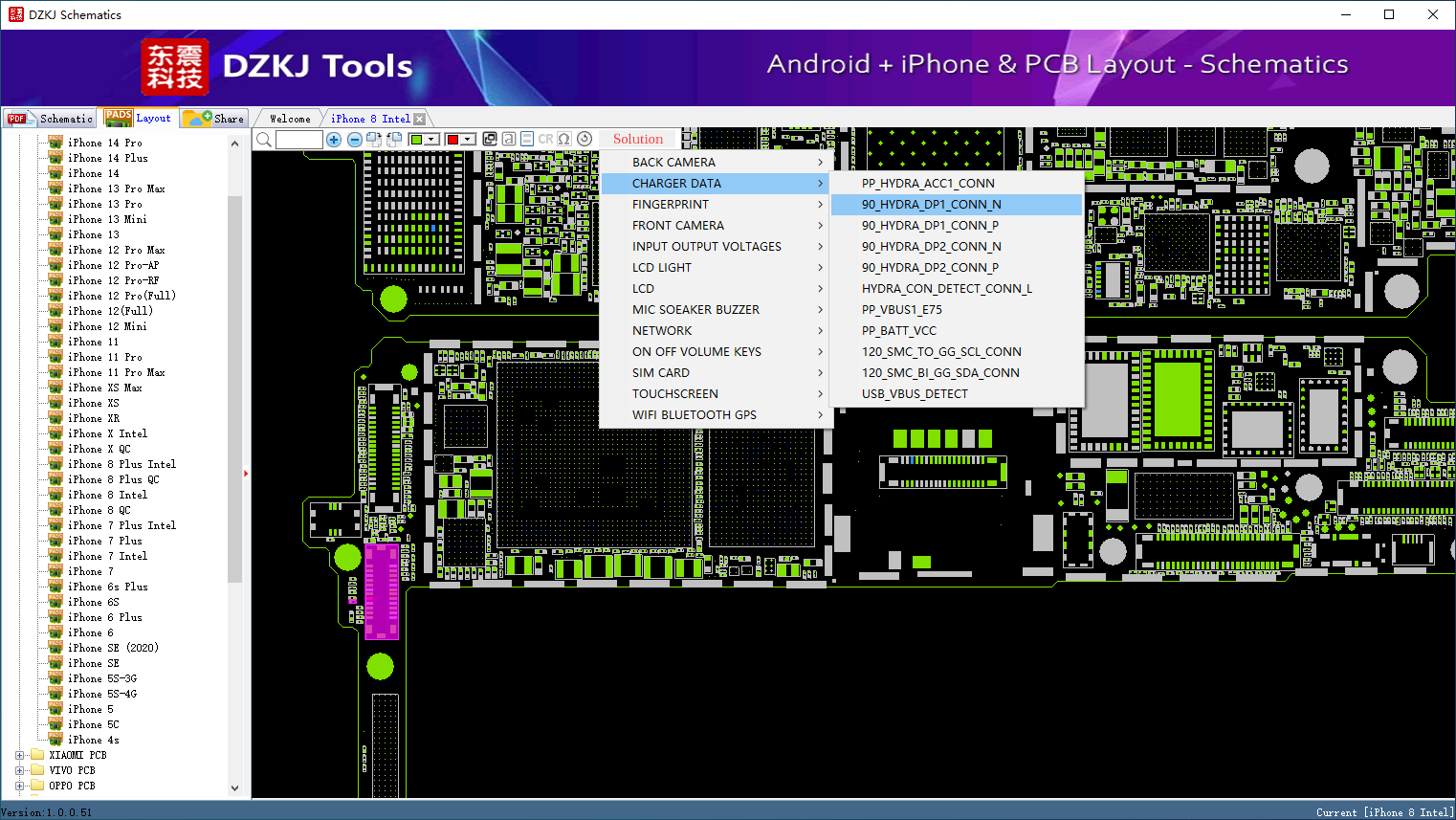Screen dimensions: 1456x820
Task: Switch to the Schematic tab
Action: [x=51, y=119]
